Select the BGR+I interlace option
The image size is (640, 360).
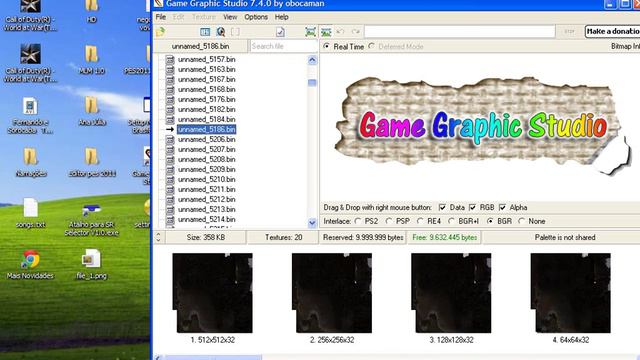click(x=451, y=221)
